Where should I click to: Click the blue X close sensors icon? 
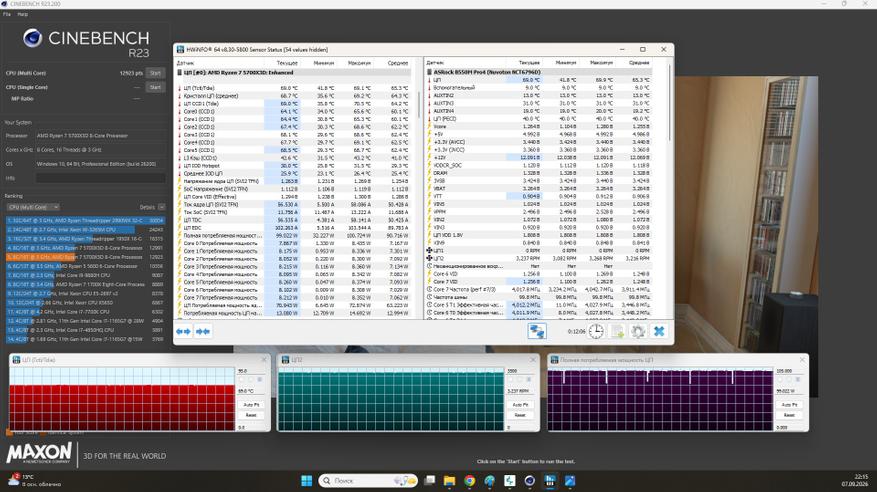659,332
